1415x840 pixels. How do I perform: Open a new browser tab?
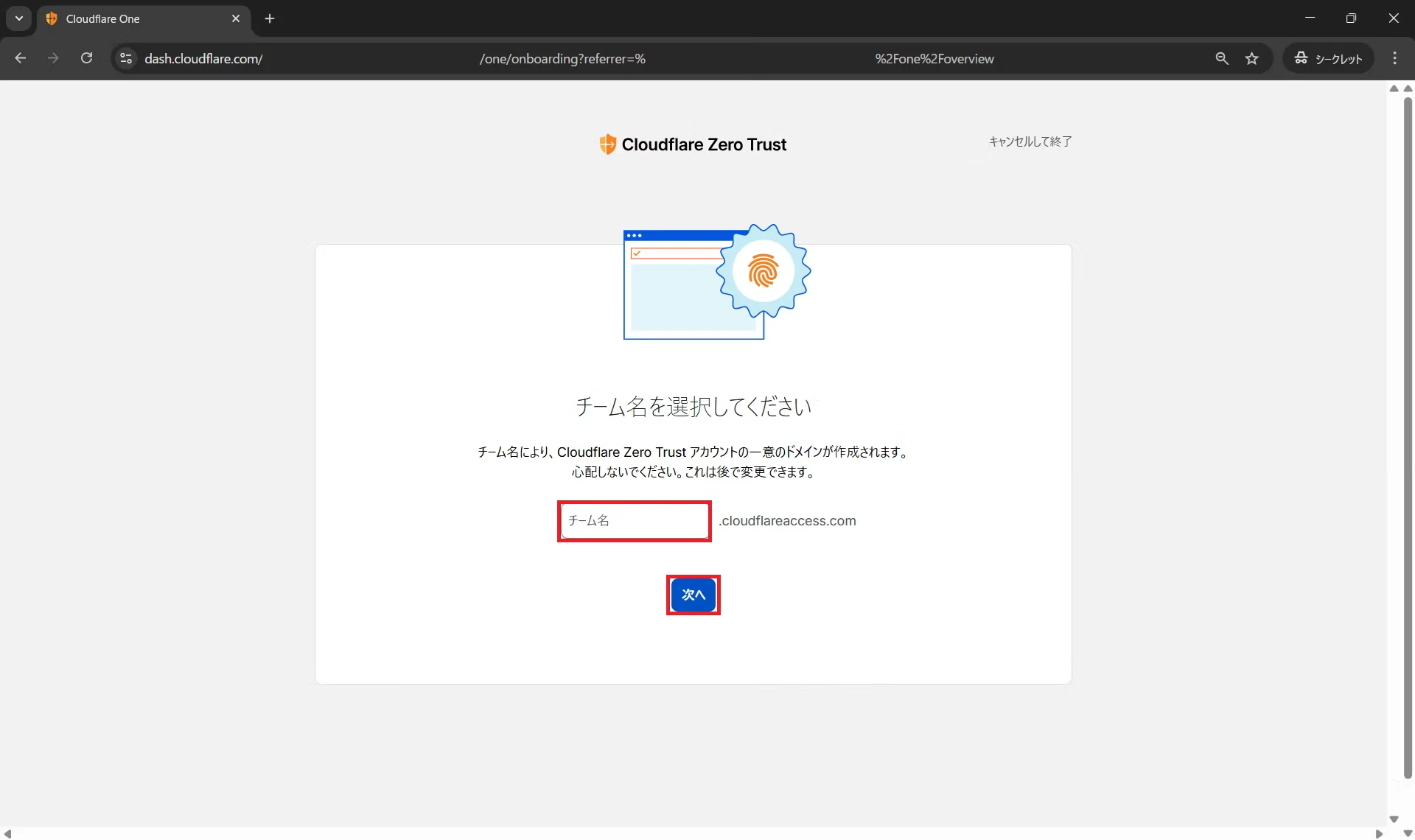[270, 18]
